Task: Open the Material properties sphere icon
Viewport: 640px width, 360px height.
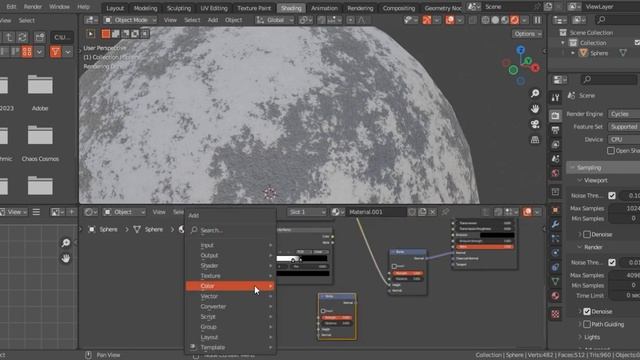Action: 555,296
